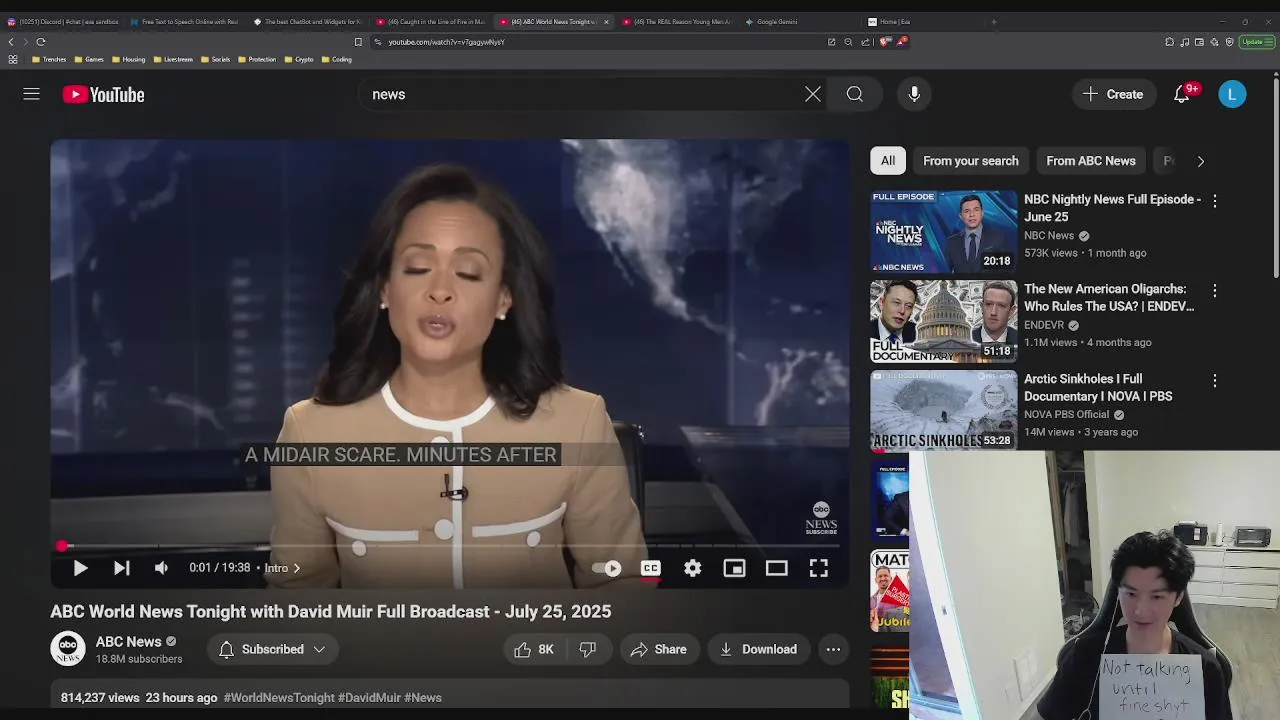Viewport: 1280px width, 720px height.
Task: Open the Games bookmarks folder
Action: (89, 59)
